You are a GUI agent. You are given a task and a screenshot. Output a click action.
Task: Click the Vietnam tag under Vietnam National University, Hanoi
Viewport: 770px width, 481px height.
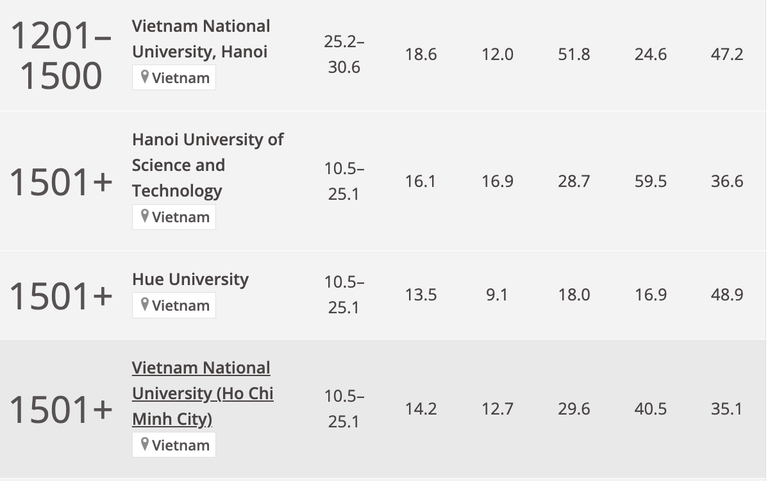[181, 78]
